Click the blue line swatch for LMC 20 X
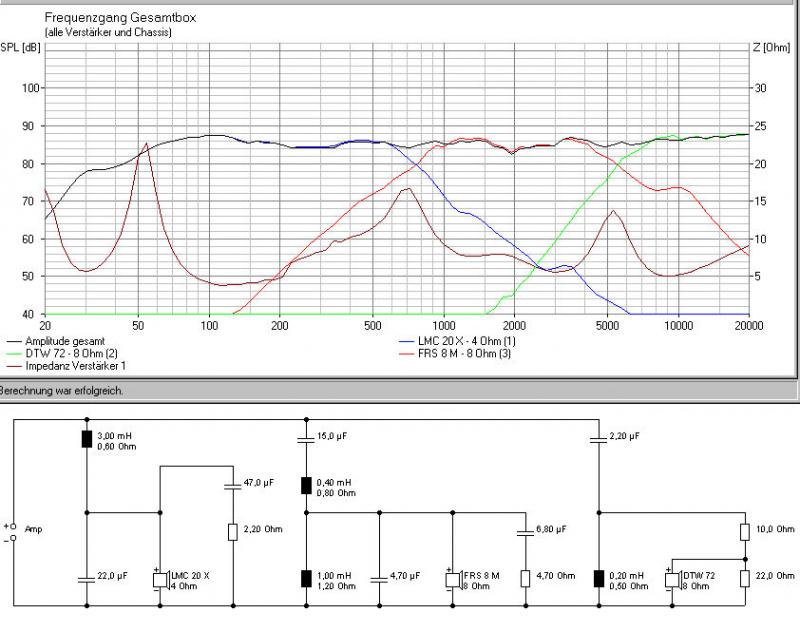 [406, 341]
